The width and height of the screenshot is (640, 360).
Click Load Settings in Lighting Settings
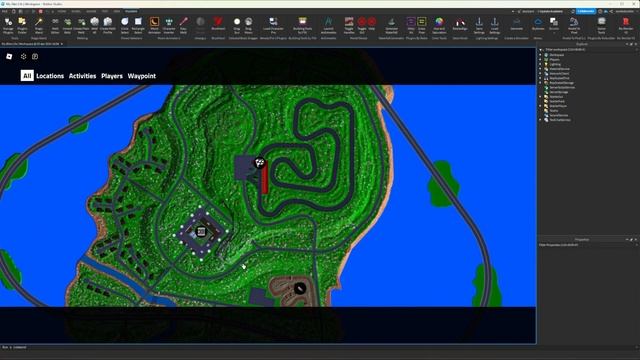pyautogui.click(x=494, y=25)
